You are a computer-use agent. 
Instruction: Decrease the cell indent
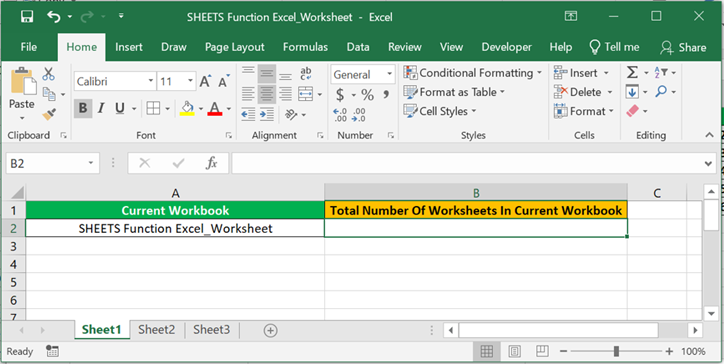pos(248,114)
